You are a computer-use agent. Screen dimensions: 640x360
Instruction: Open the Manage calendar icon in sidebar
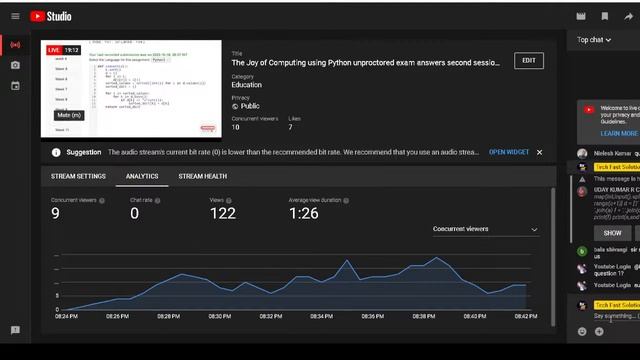[15, 86]
